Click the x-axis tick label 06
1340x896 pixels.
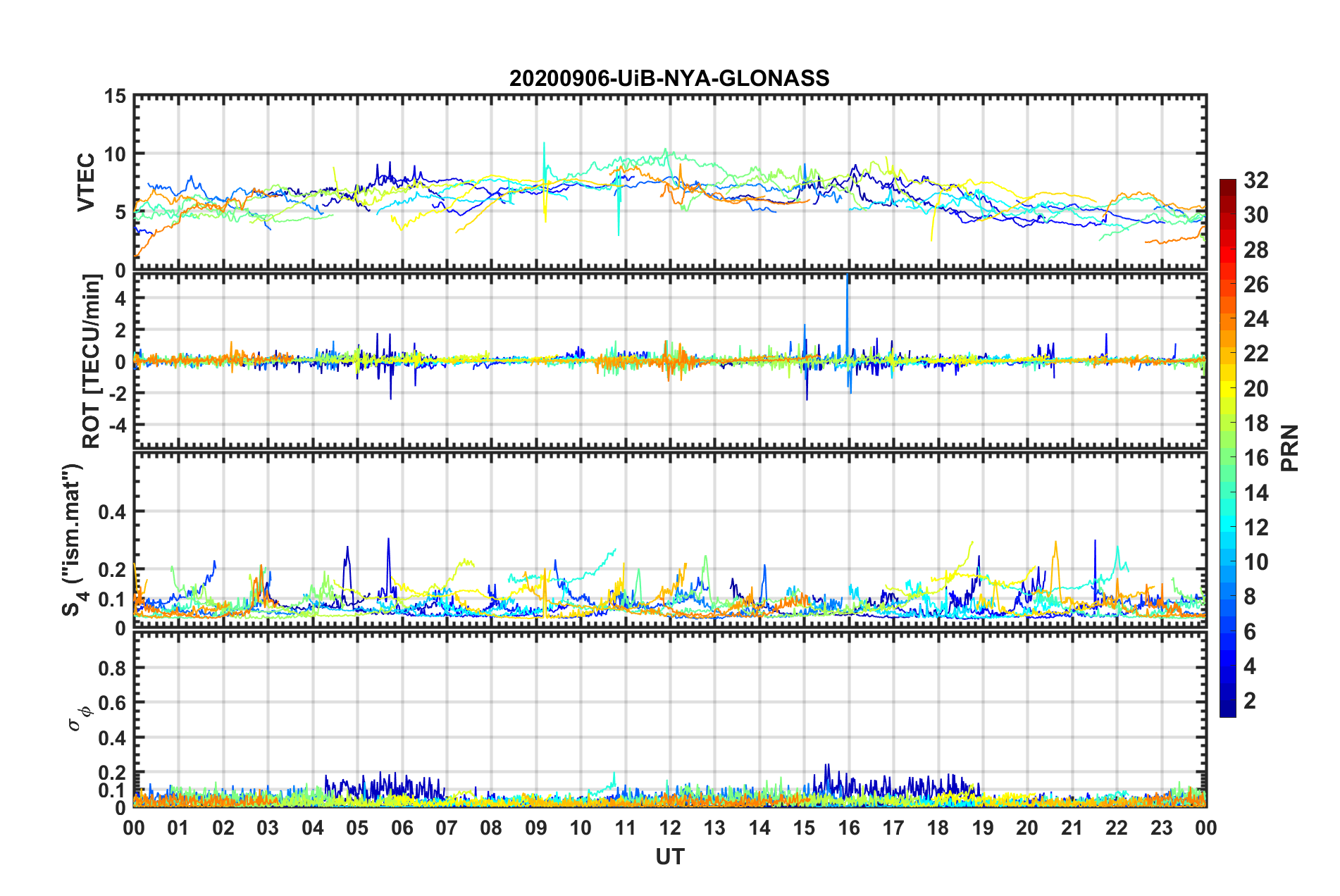[x=402, y=828]
